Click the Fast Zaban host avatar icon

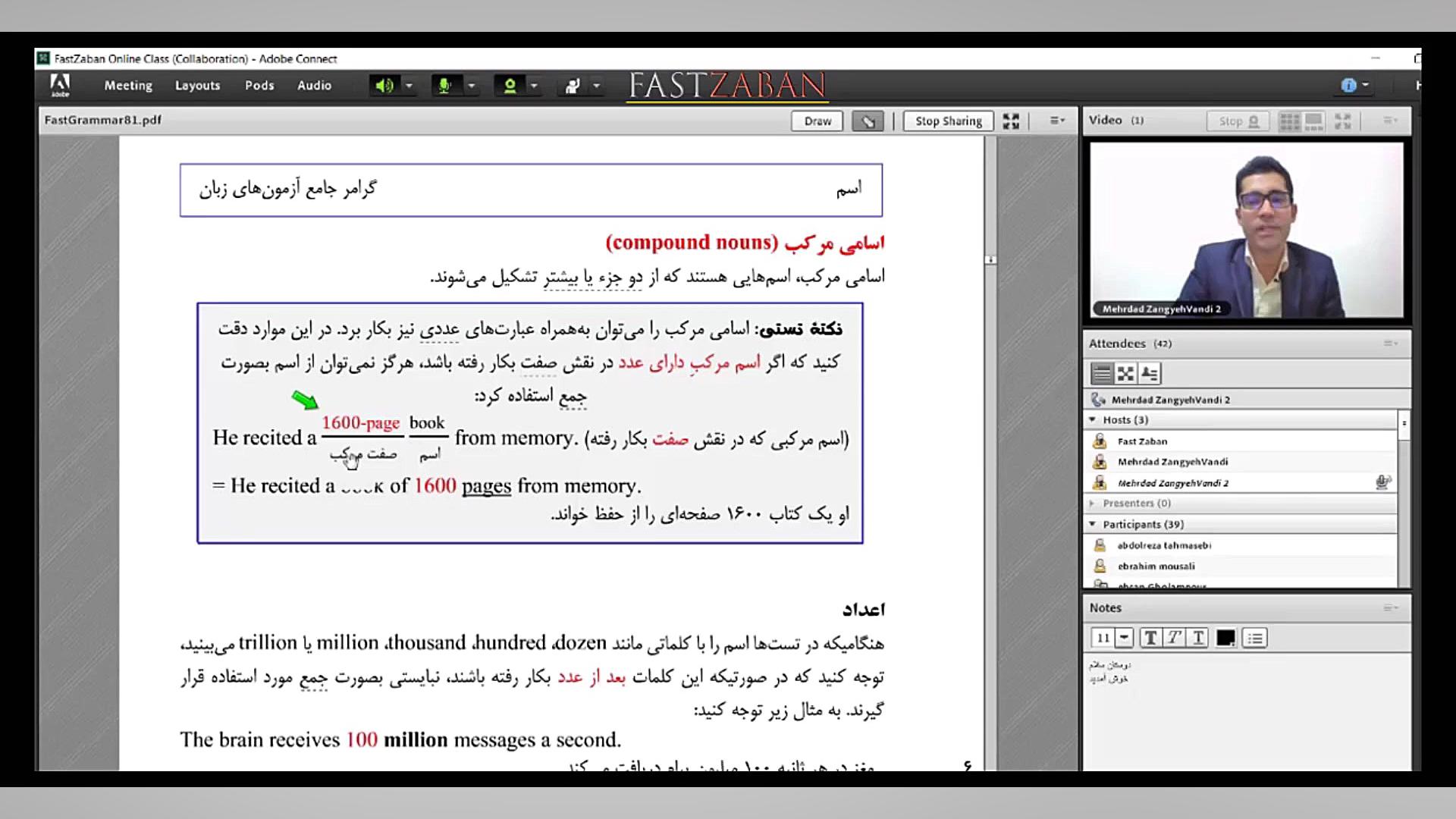point(1100,441)
